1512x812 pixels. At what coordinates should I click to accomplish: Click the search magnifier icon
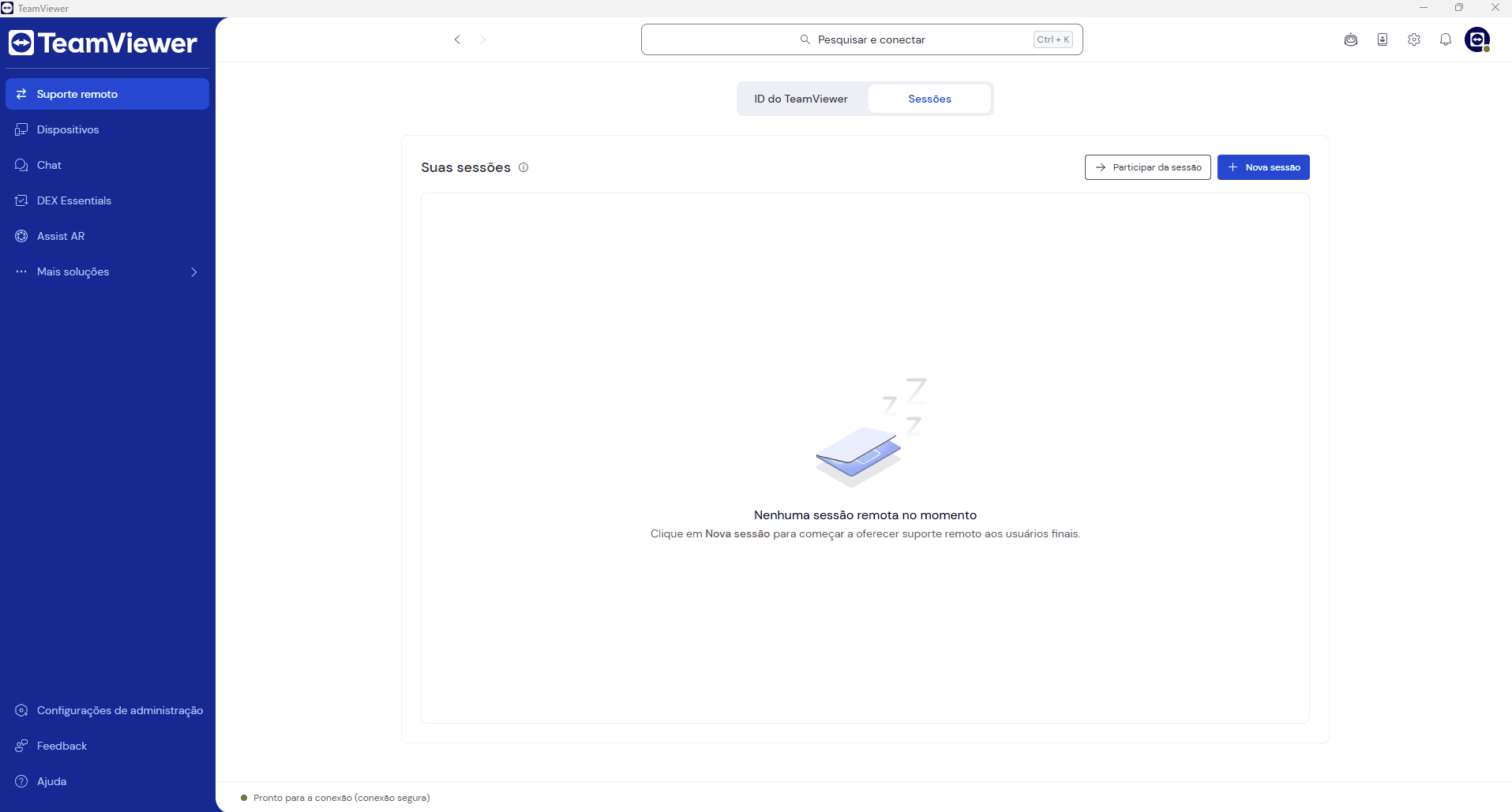[x=805, y=39]
